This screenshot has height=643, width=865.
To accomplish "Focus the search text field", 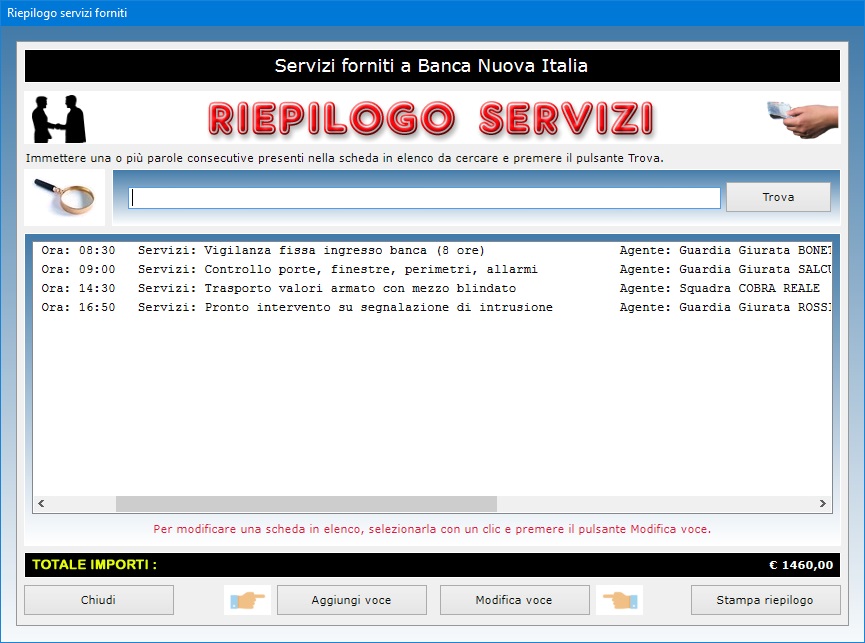I will pyautogui.click(x=424, y=198).
